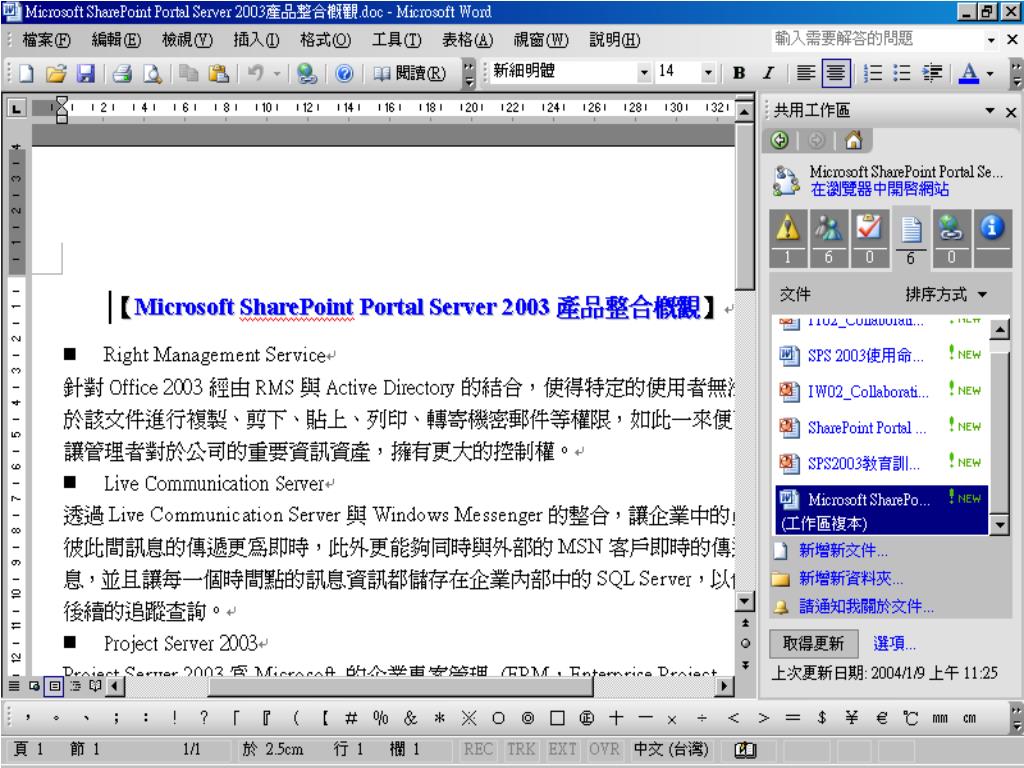
Task: Go to task pane Home icon
Action: pyautogui.click(x=854, y=140)
